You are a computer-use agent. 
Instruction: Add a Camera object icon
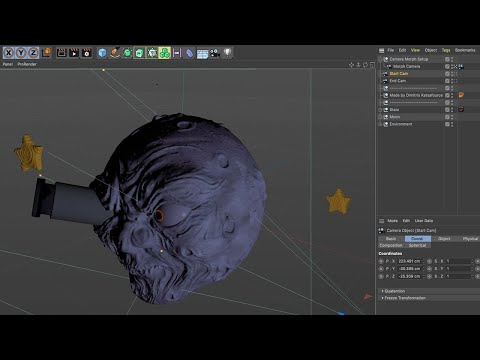point(215,53)
